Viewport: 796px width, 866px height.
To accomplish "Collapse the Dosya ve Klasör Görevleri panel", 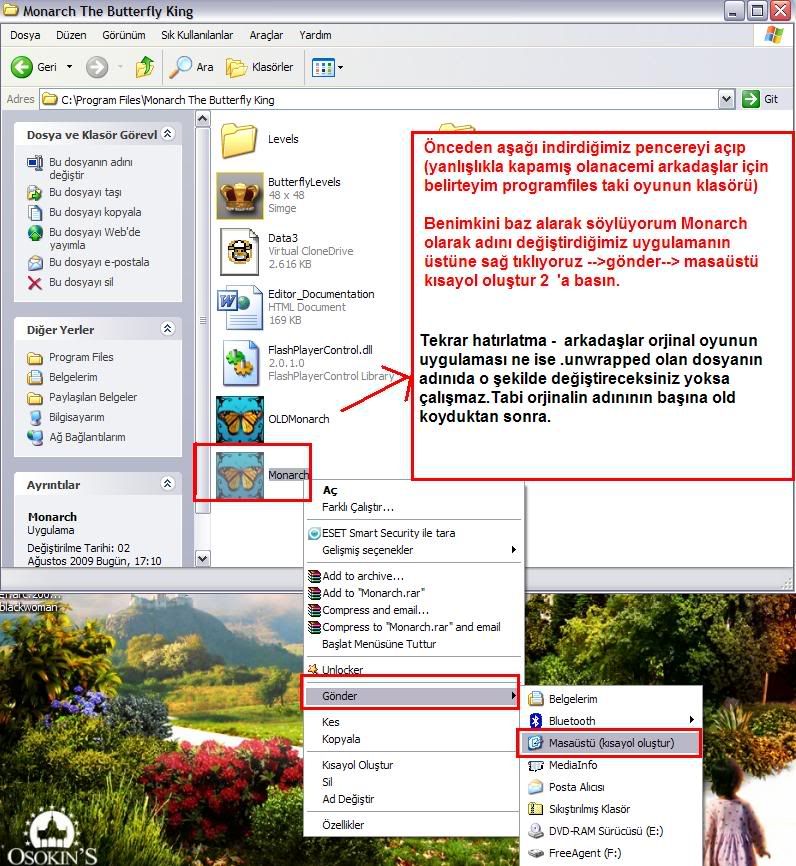I will coord(168,134).
